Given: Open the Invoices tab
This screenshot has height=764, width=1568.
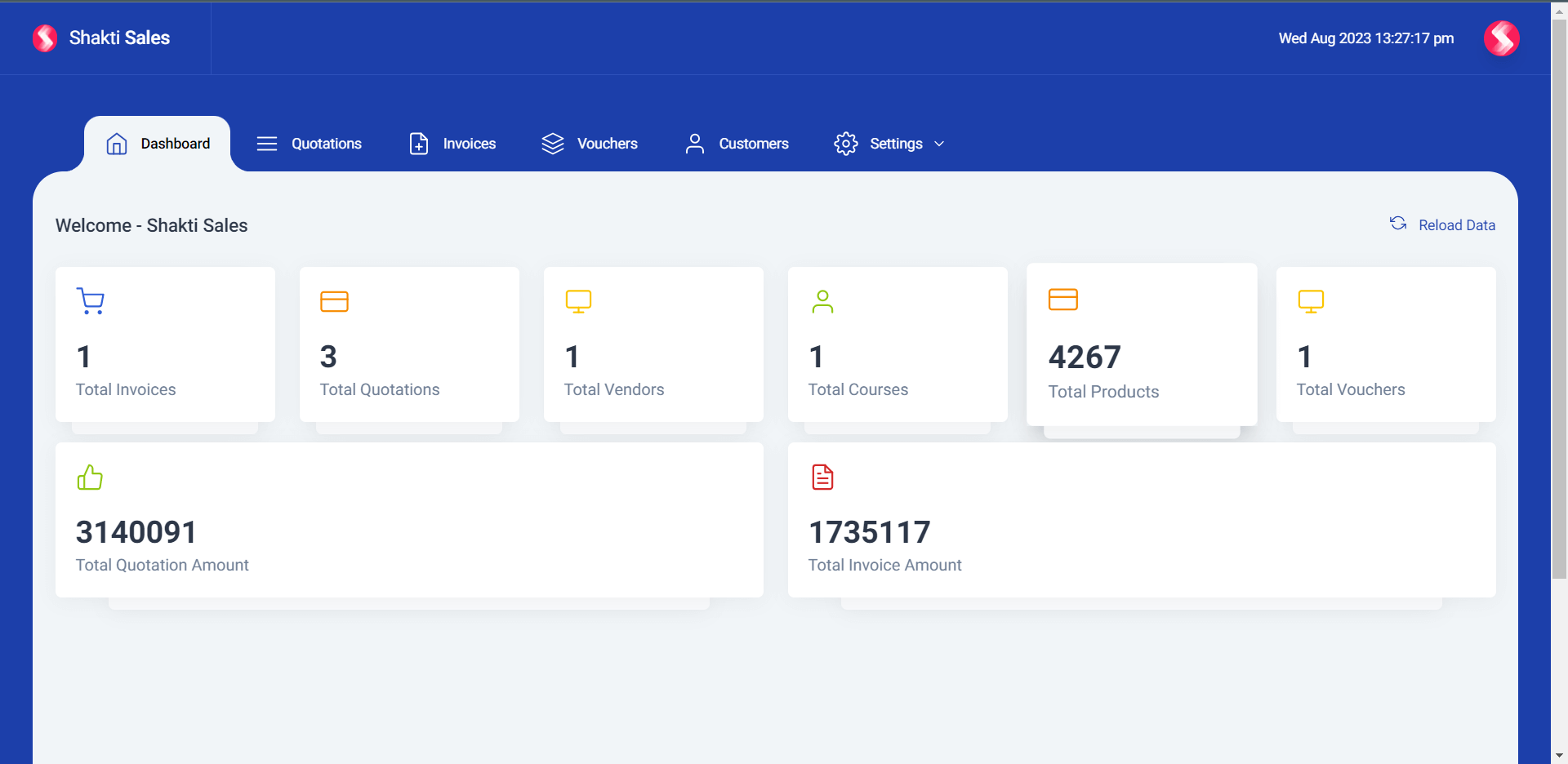Looking at the screenshot, I should (452, 144).
